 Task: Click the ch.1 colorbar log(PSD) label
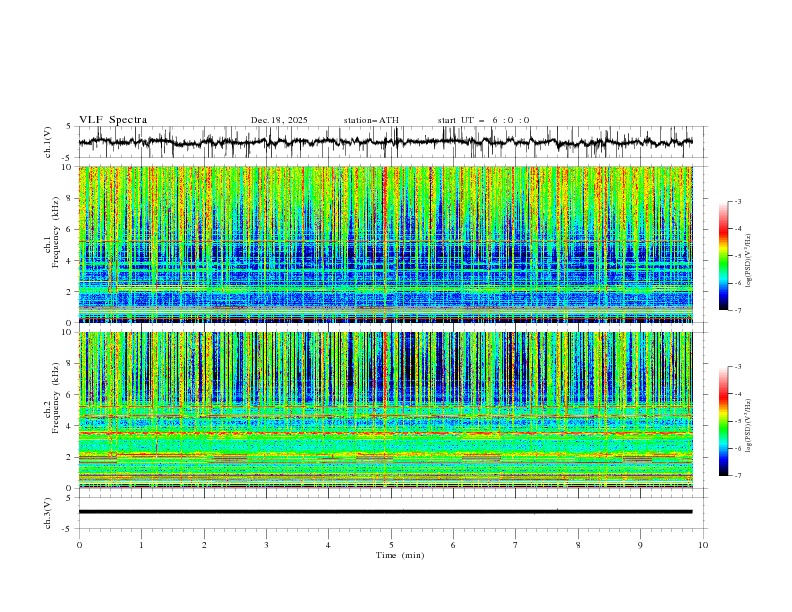tap(749, 261)
